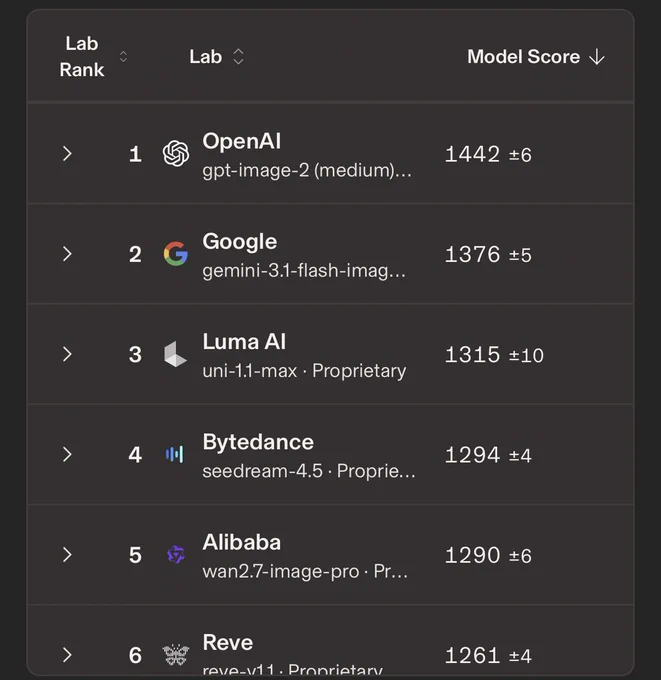The image size is (661, 680).
Task: Expand the OpenAI row chevron
Action: (x=67, y=154)
